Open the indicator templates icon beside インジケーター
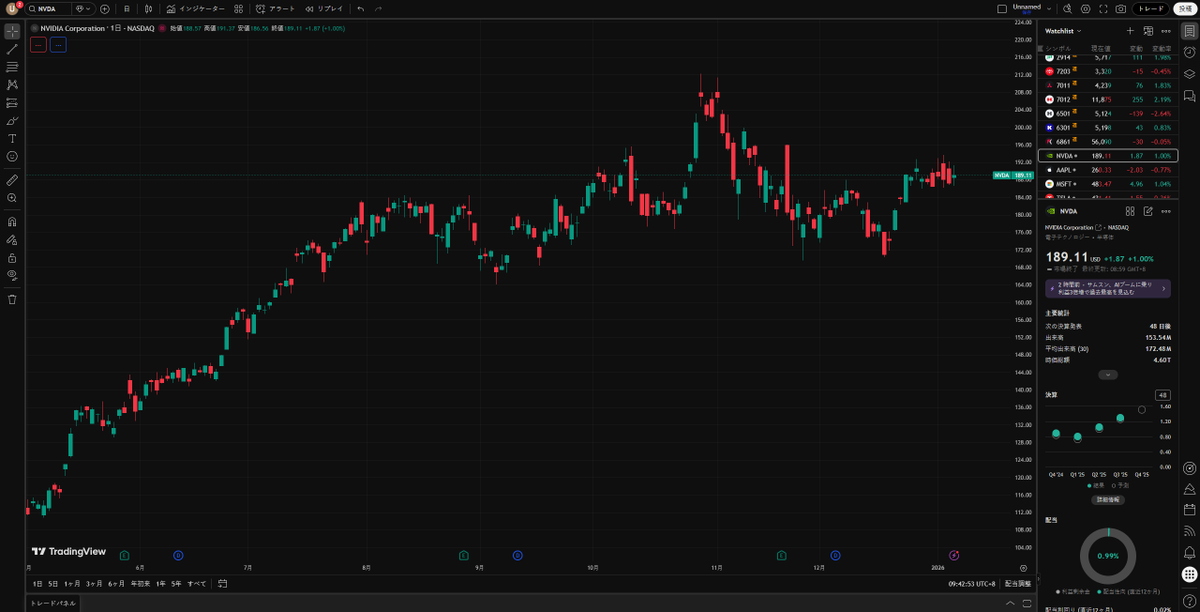 coord(237,8)
